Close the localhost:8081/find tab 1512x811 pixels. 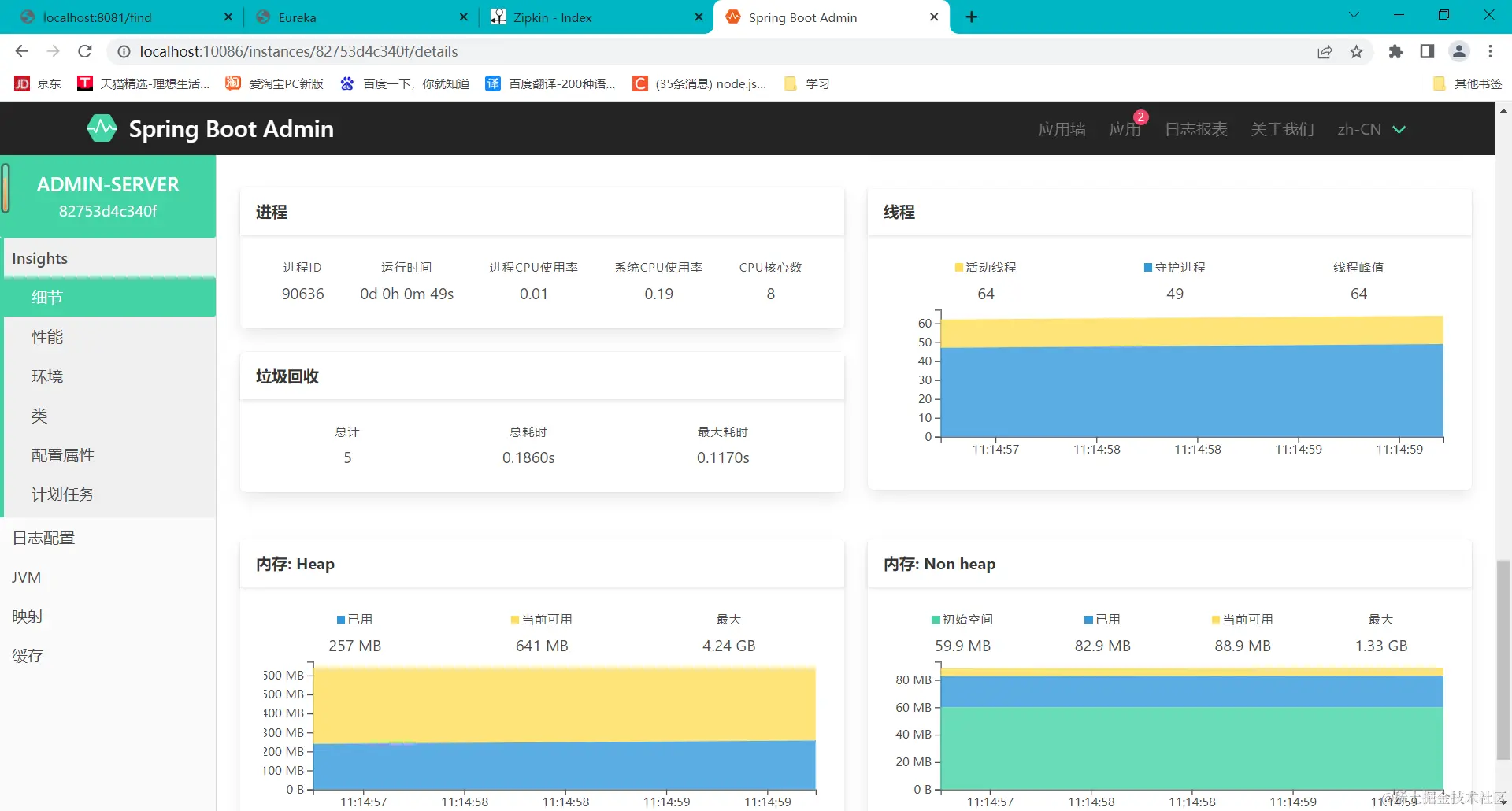(228, 17)
